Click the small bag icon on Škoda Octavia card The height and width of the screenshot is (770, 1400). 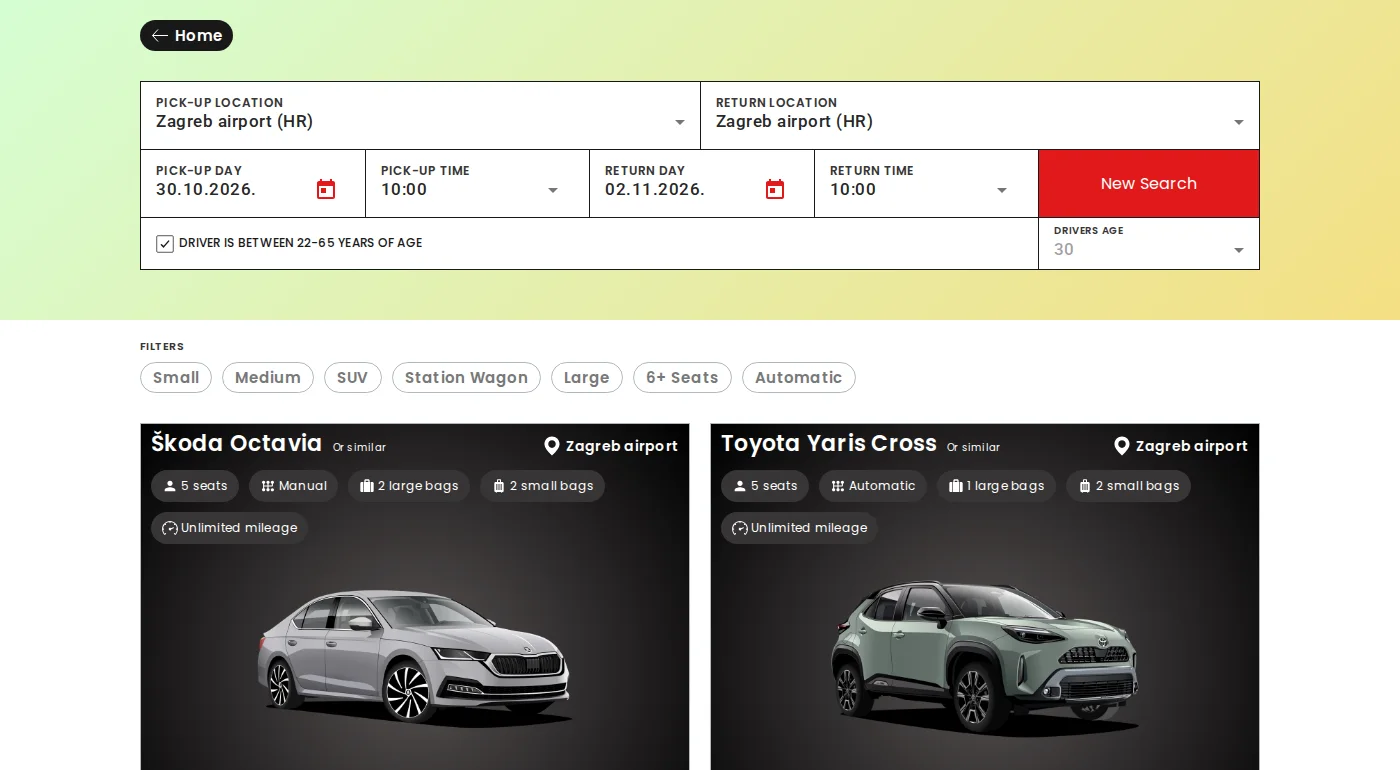coord(499,486)
